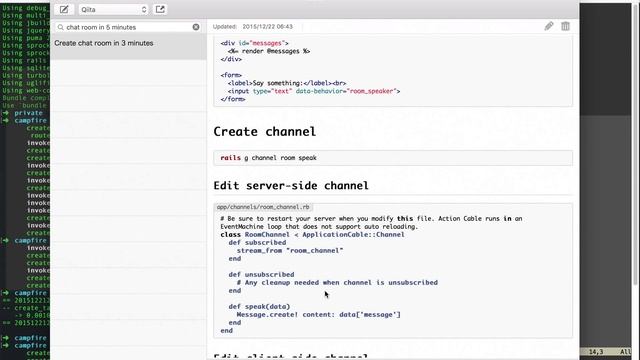
Task: Click the magnifying glass search icon
Action: 60,27
